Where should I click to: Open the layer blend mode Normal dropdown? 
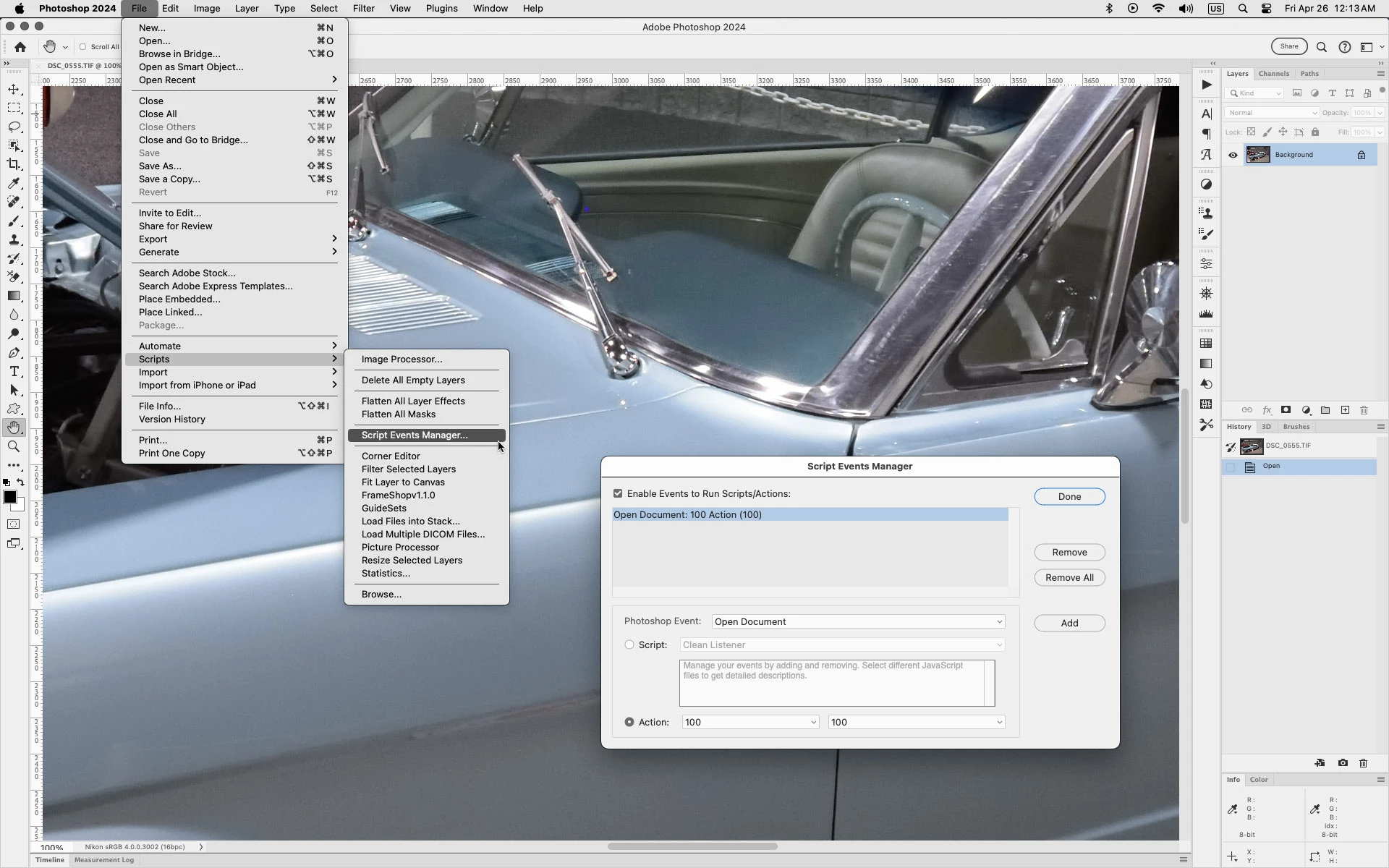point(1271,113)
